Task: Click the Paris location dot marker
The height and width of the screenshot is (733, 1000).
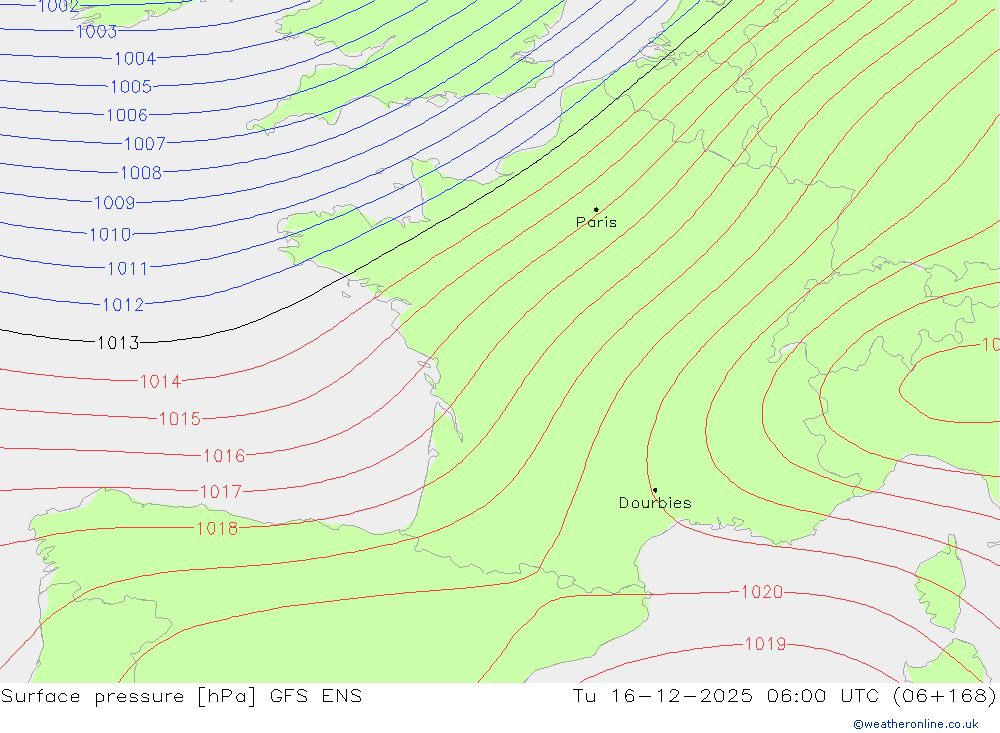Action: (596, 209)
